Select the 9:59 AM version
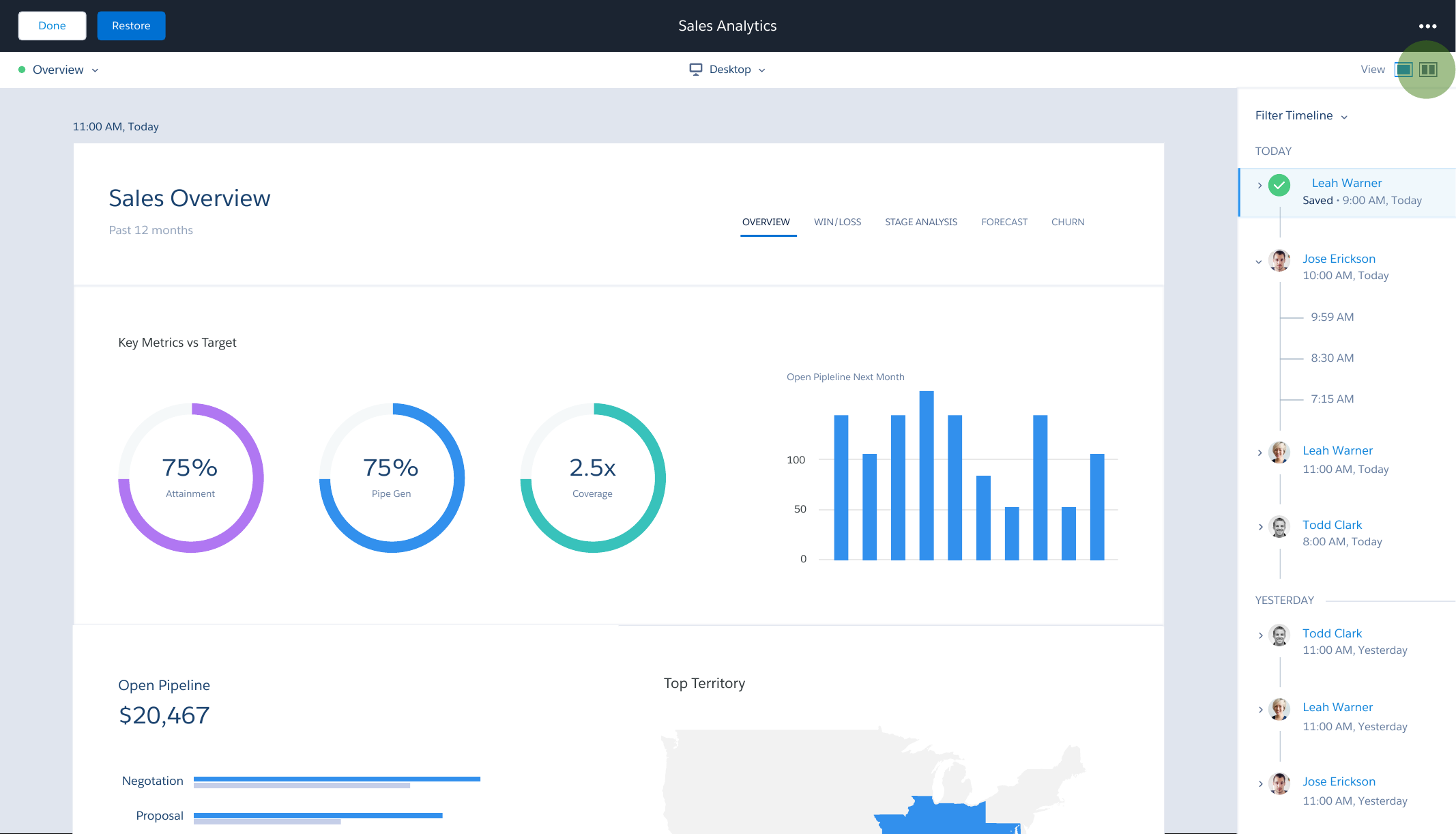The height and width of the screenshot is (834, 1456). pyautogui.click(x=1332, y=317)
